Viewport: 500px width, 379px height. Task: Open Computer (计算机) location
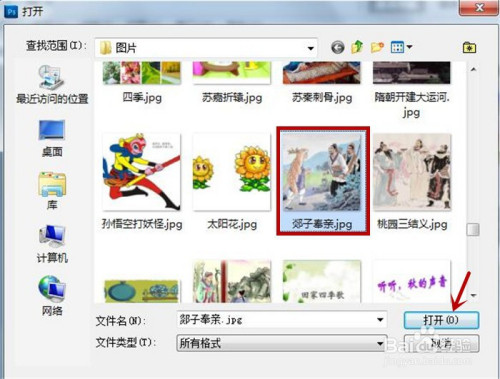pyautogui.click(x=52, y=244)
